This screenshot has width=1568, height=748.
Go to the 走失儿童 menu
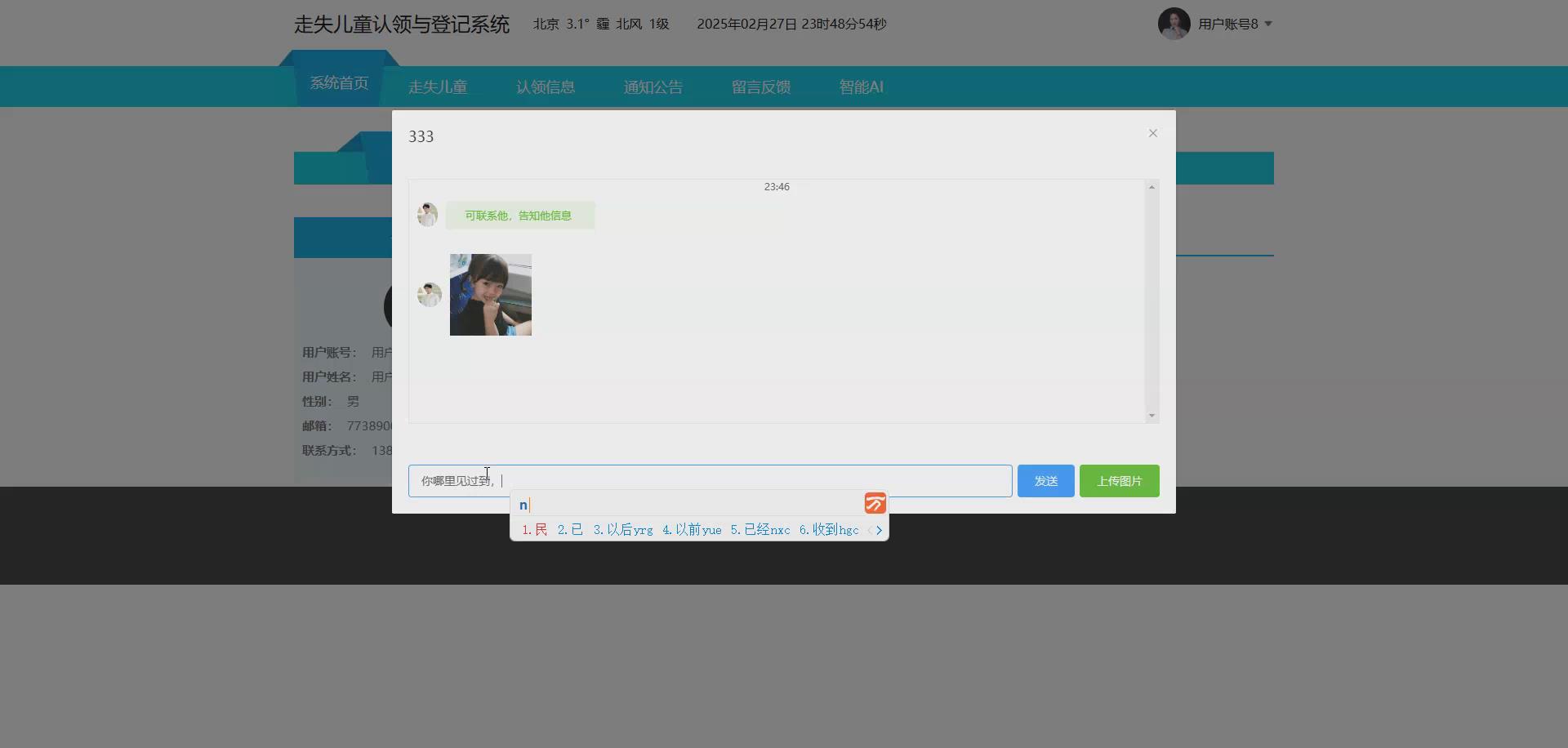438,87
